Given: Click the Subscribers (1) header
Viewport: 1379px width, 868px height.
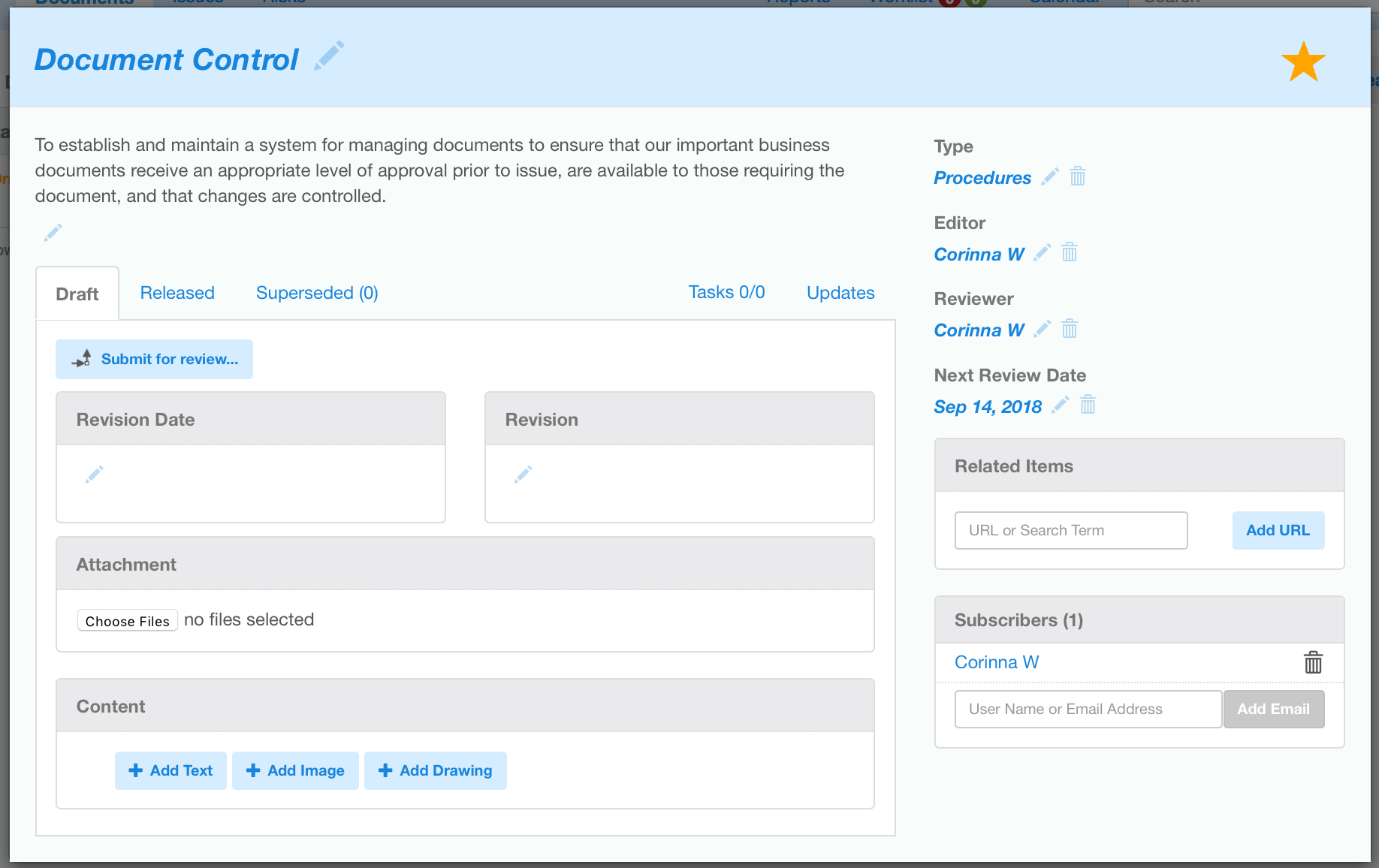Looking at the screenshot, I should (1139, 620).
